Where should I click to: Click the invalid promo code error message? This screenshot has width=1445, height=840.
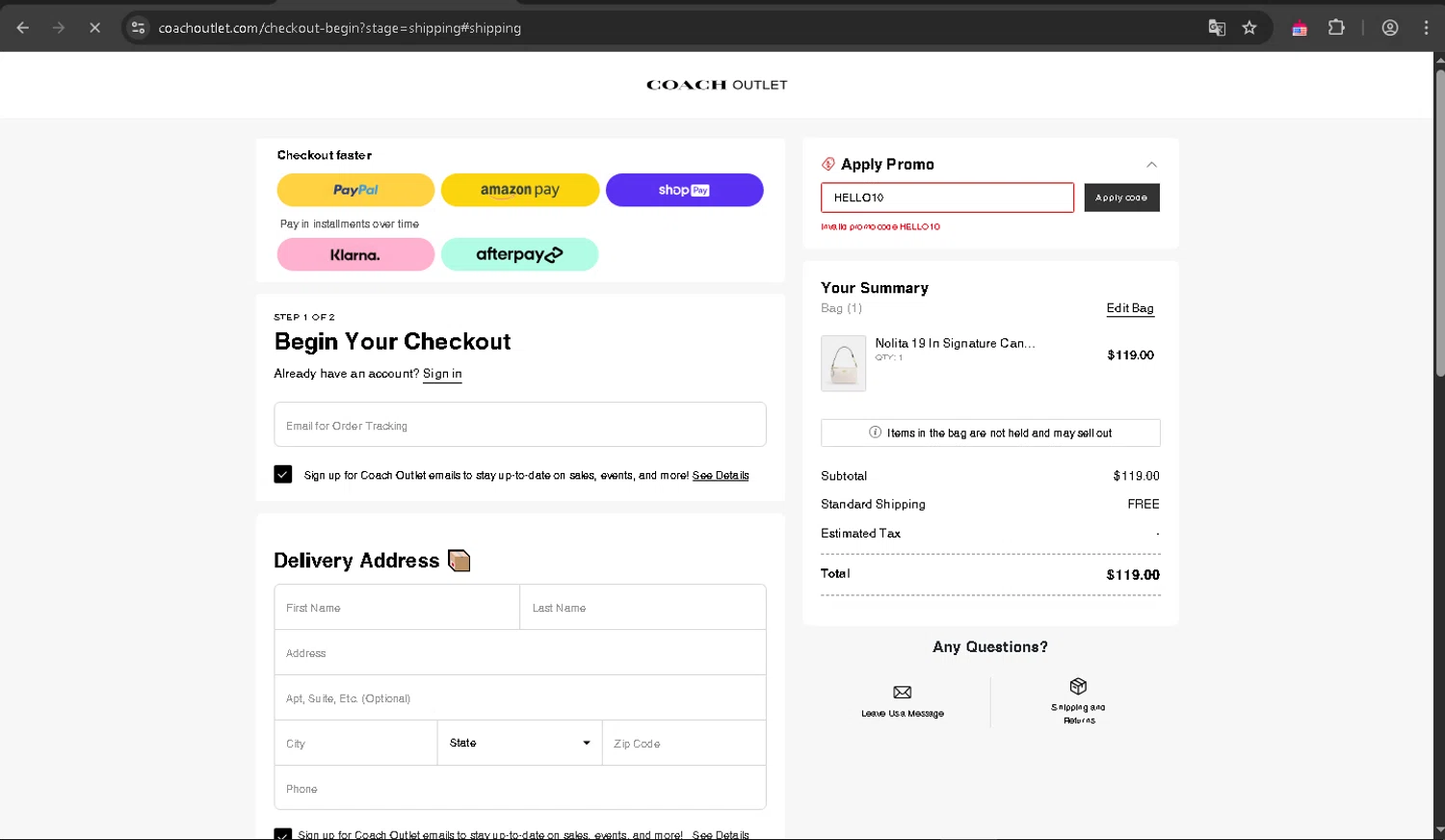880,227
